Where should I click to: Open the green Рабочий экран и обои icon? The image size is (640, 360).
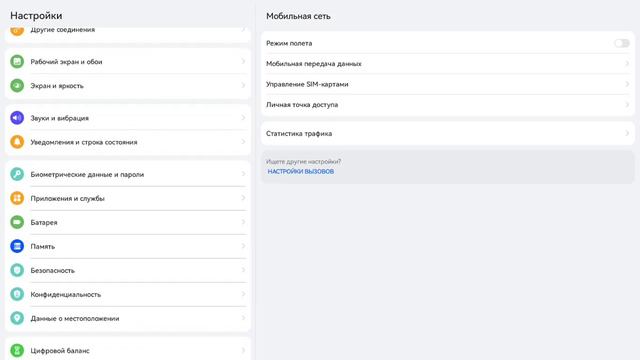point(17,62)
